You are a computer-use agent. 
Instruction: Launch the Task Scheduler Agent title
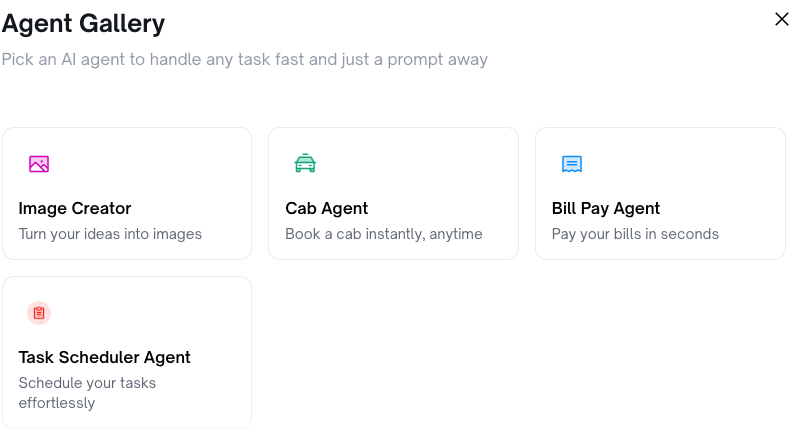coord(105,357)
